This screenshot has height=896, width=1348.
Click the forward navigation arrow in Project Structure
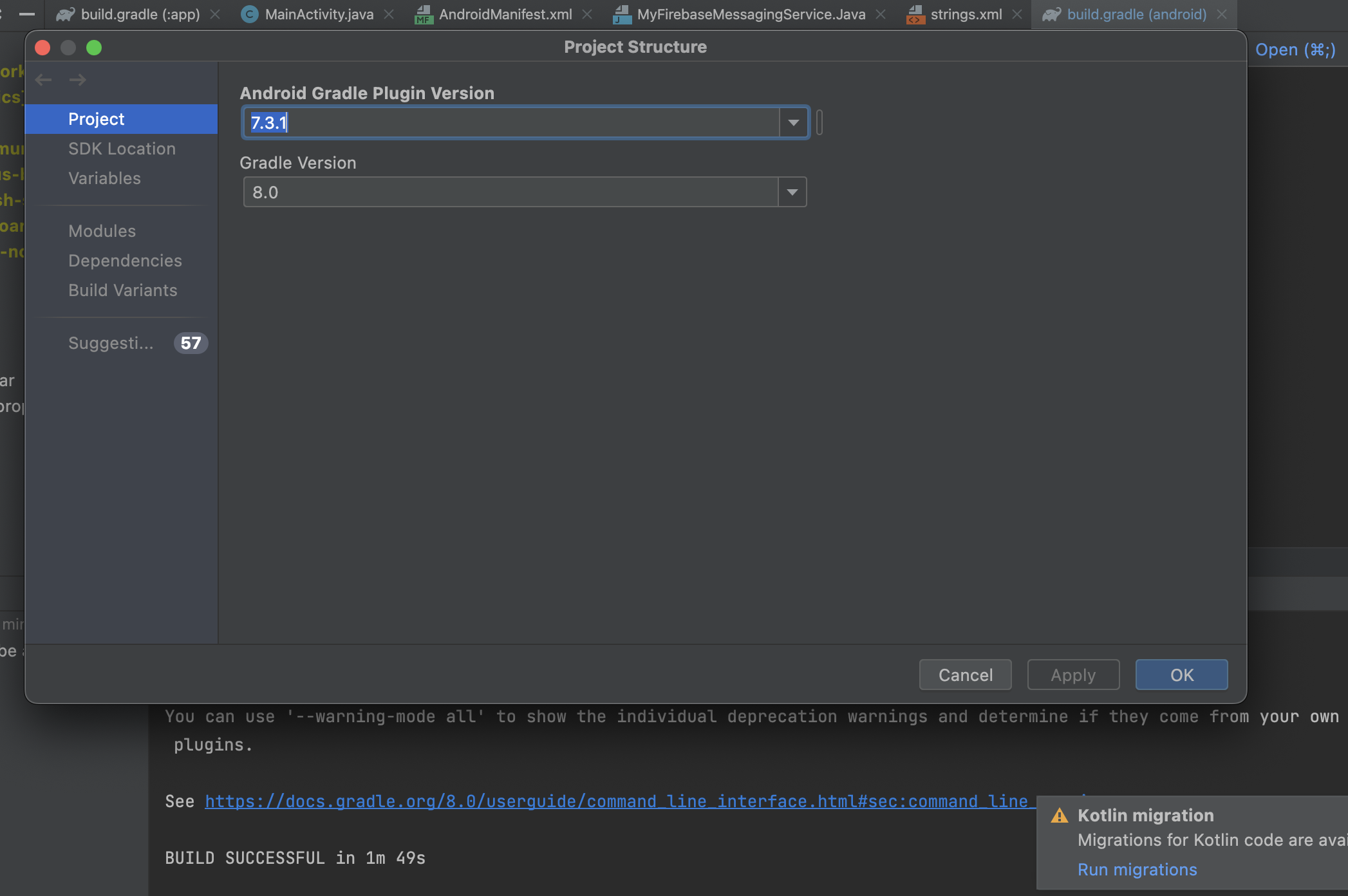coord(77,79)
